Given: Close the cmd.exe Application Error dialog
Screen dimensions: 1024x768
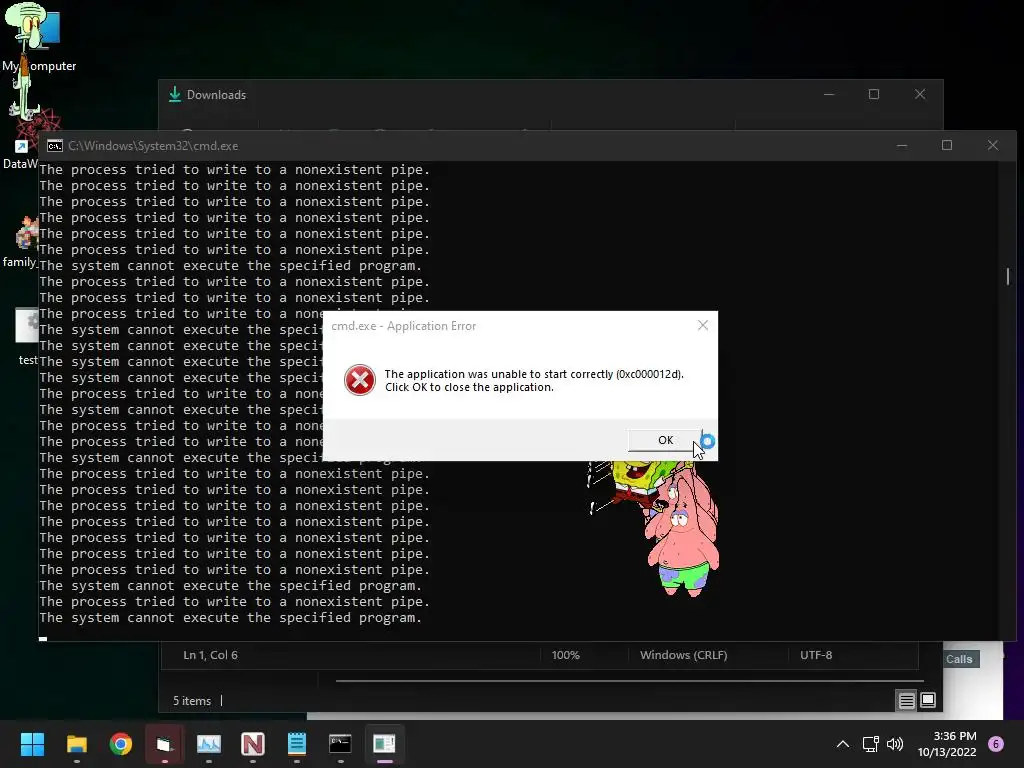Looking at the screenshot, I should [703, 325].
